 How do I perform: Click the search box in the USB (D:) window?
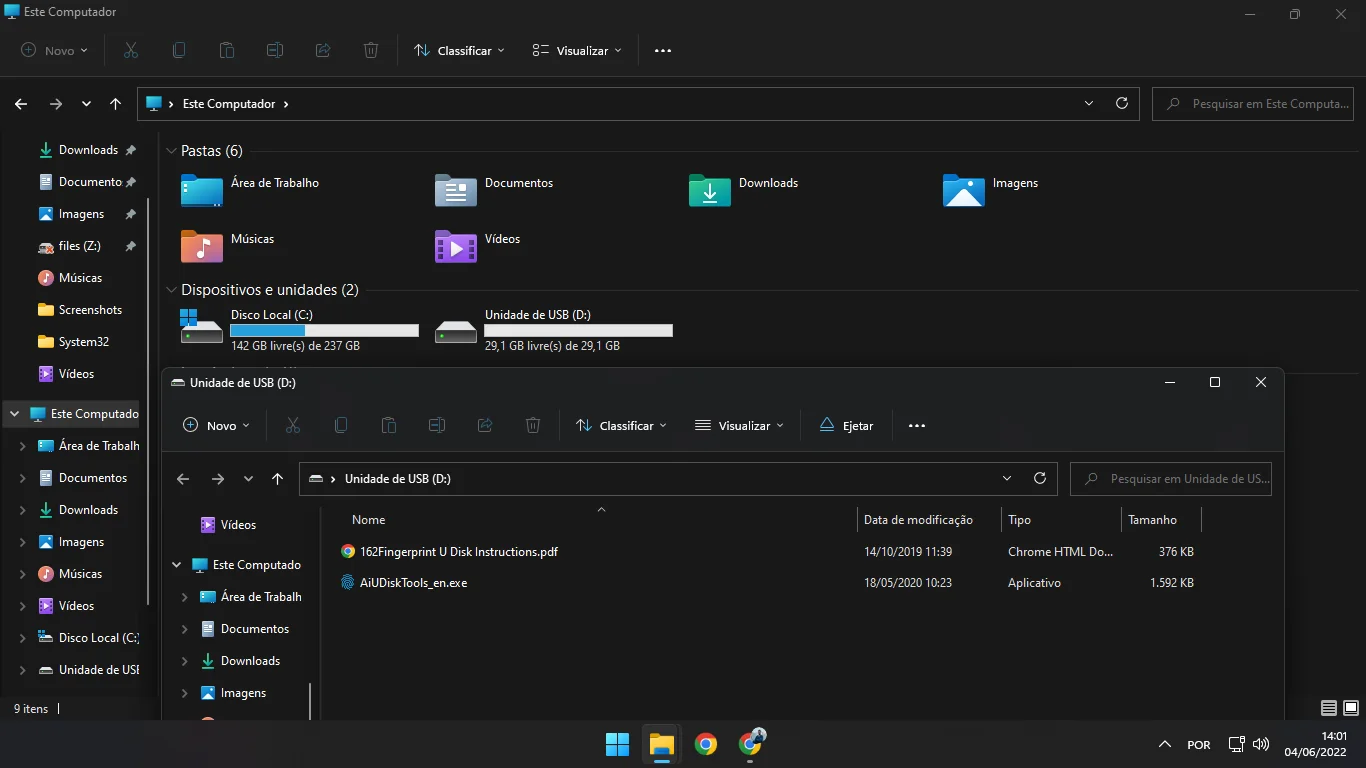(x=1171, y=478)
